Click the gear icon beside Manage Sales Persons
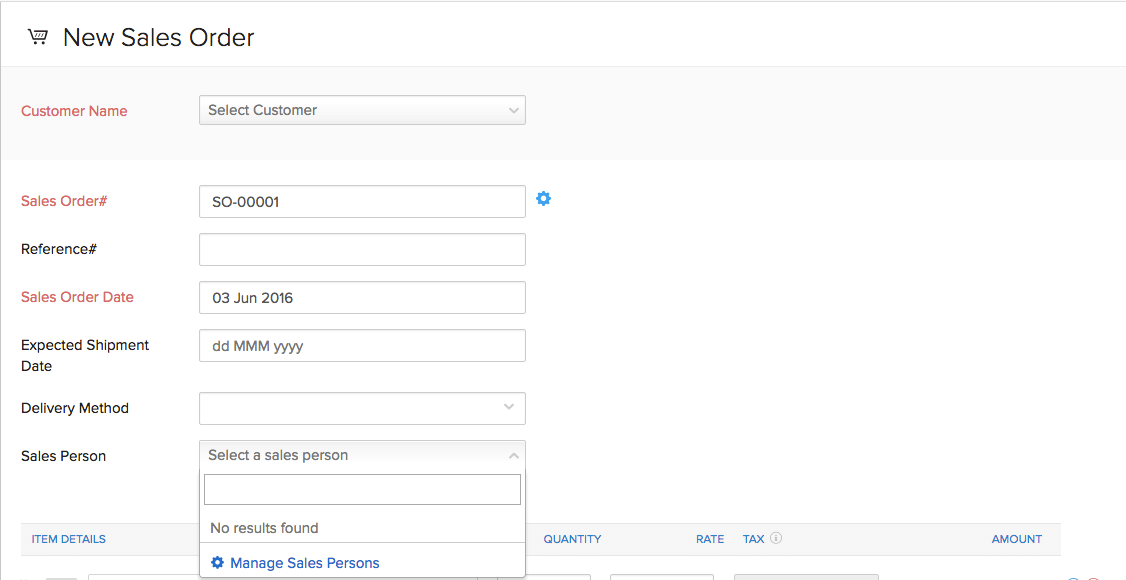This screenshot has width=1126, height=580. pyautogui.click(x=218, y=562)
